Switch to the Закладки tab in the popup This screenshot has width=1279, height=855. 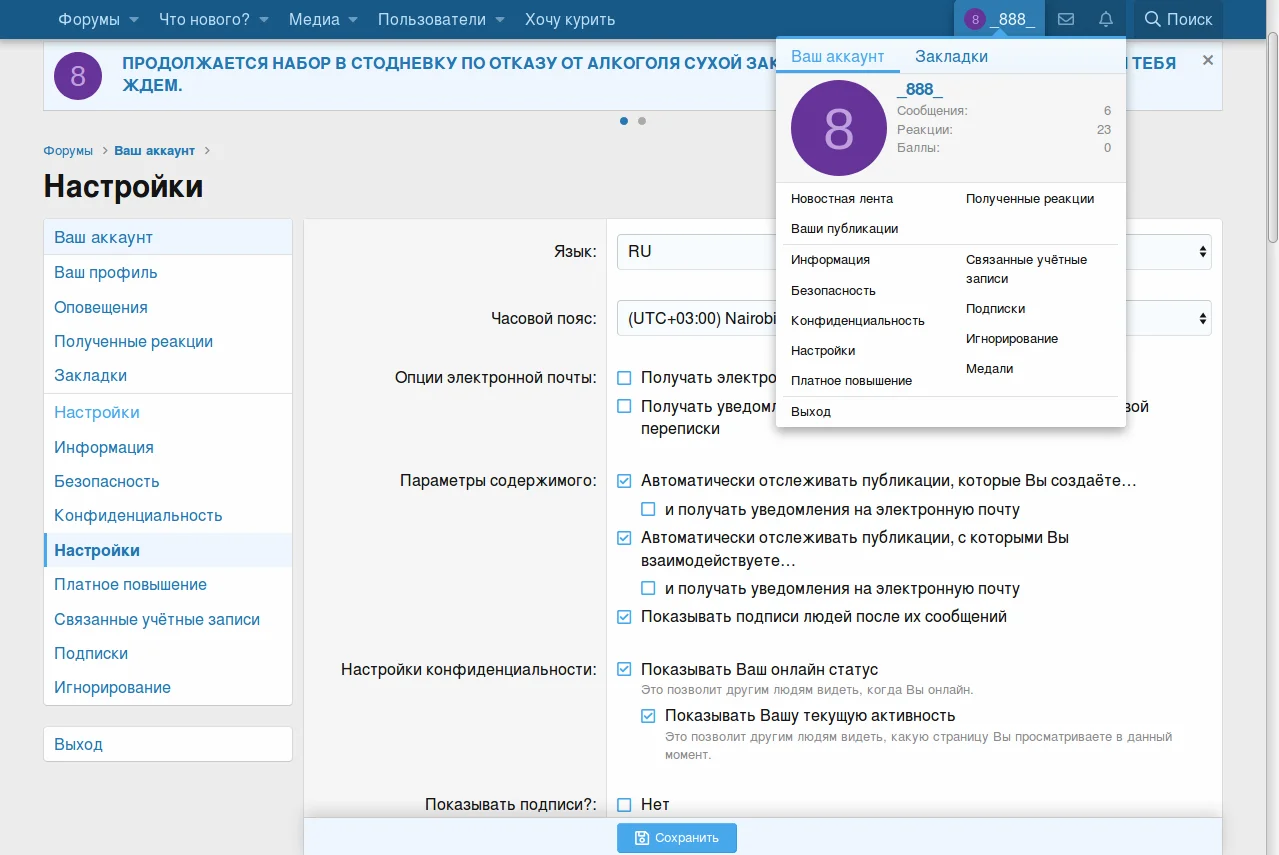point(951,56)
